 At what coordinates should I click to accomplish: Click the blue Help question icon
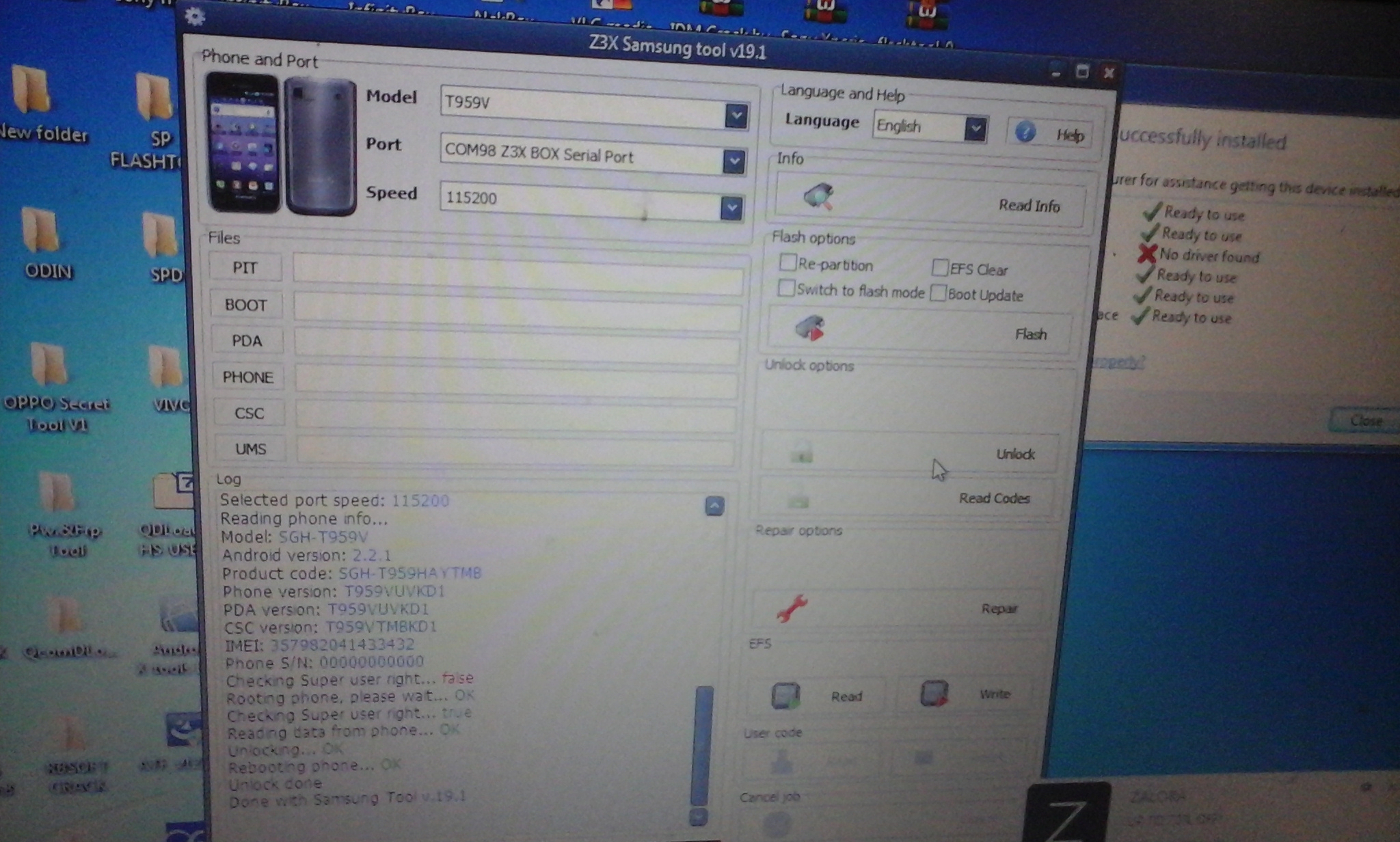pos(1025,132)
